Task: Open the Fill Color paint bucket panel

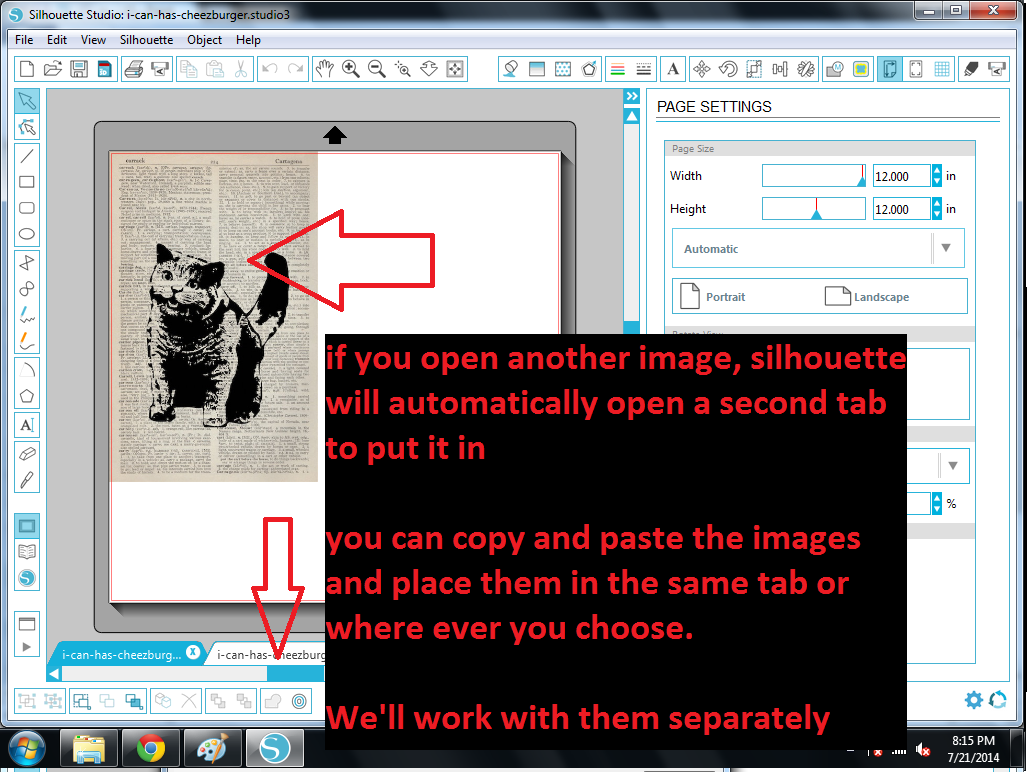Action: click(511, 69)
